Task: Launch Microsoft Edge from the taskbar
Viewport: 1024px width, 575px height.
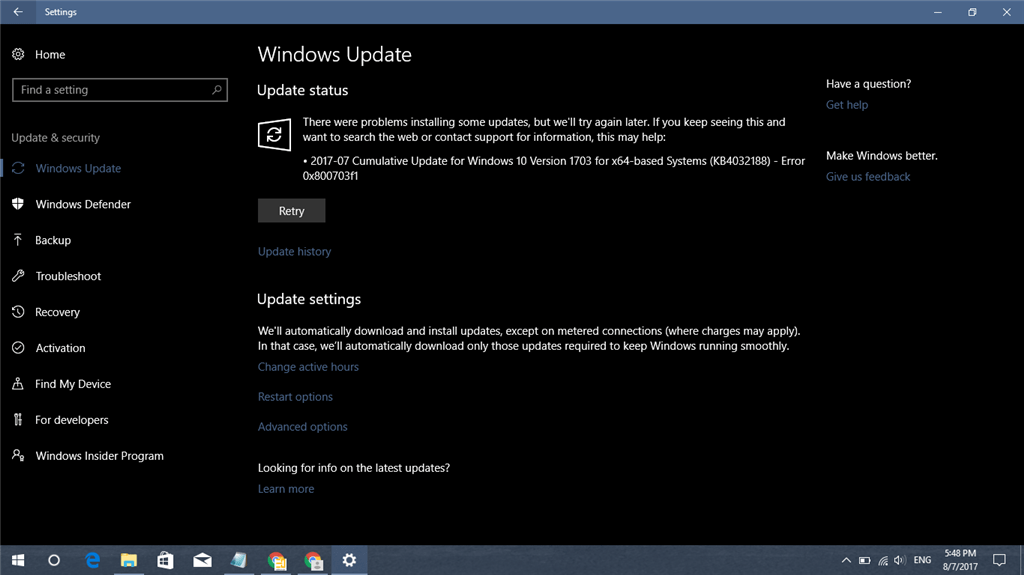Action: [92, 560]
